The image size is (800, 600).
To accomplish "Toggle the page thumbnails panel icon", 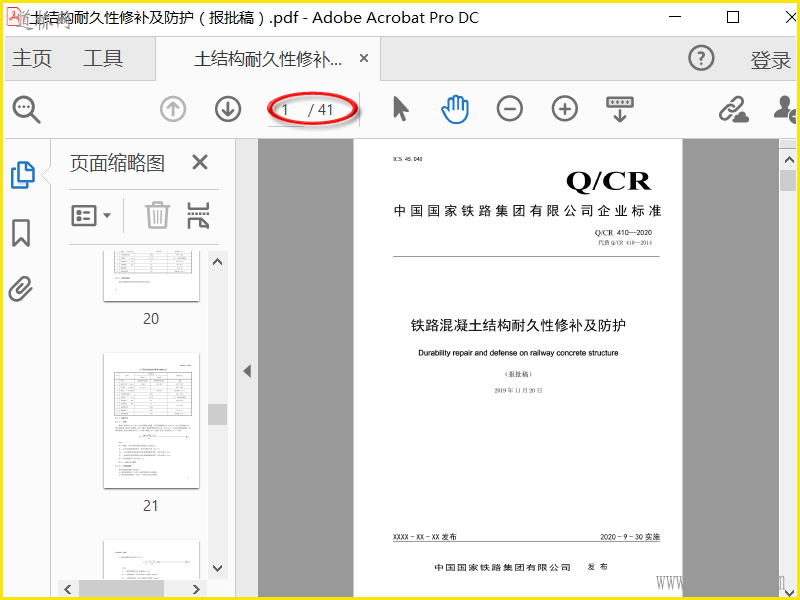I will point(23,175).
